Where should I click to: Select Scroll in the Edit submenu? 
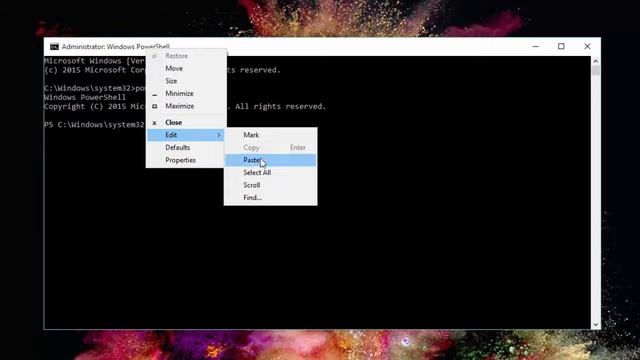(270, 185)
